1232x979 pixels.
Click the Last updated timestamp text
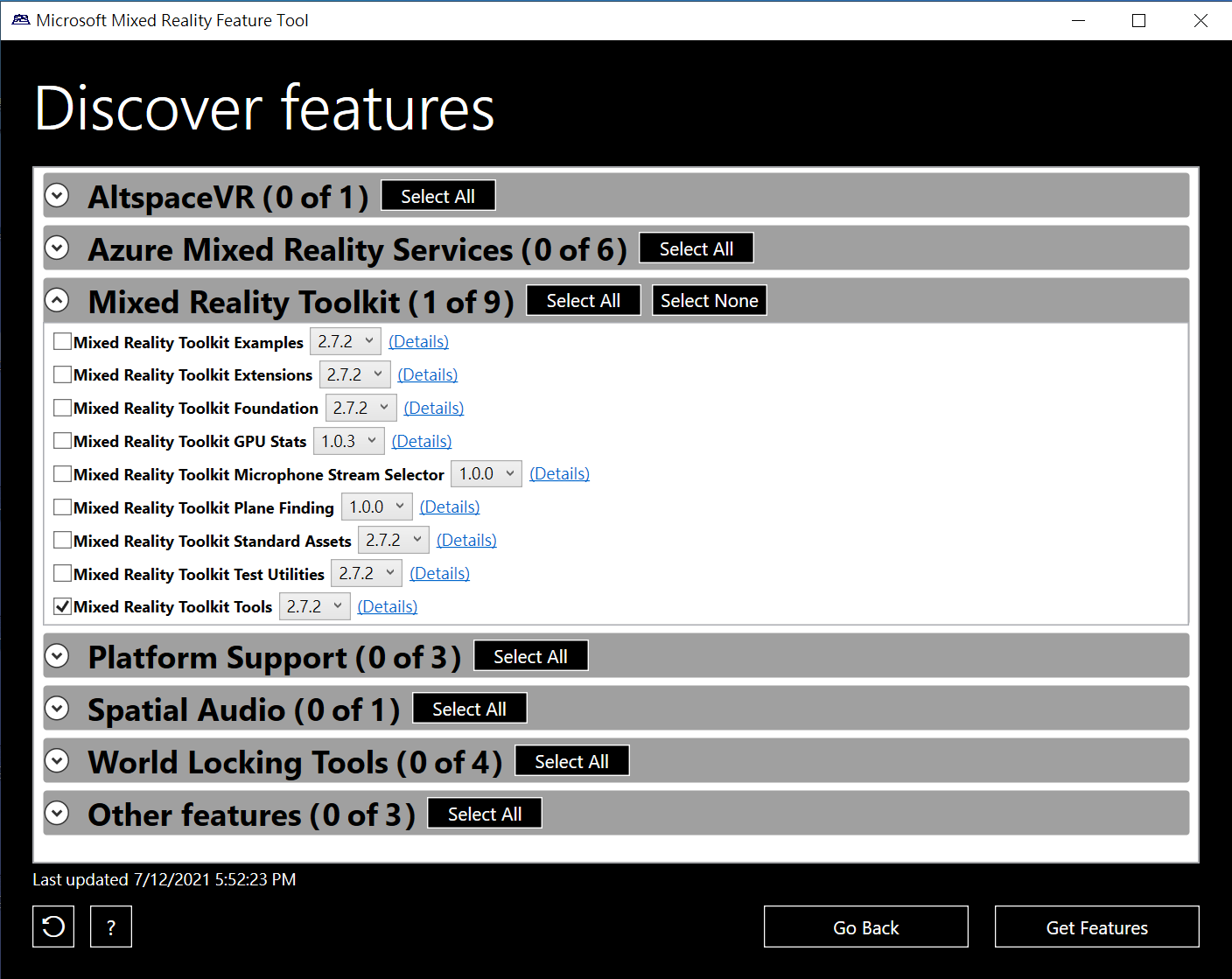[x=164, y=879]
